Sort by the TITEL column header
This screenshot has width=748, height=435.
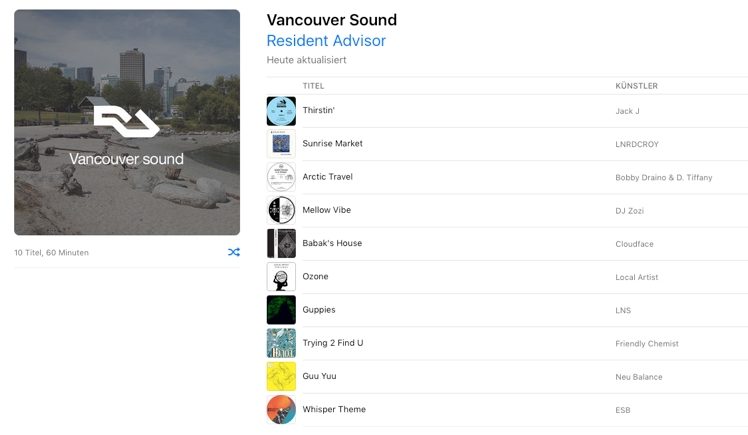[313, 86]
